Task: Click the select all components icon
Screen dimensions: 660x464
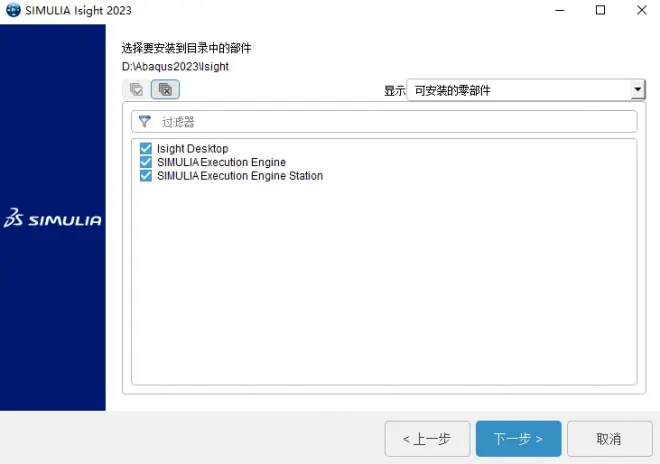Action: tap(136, 89)
